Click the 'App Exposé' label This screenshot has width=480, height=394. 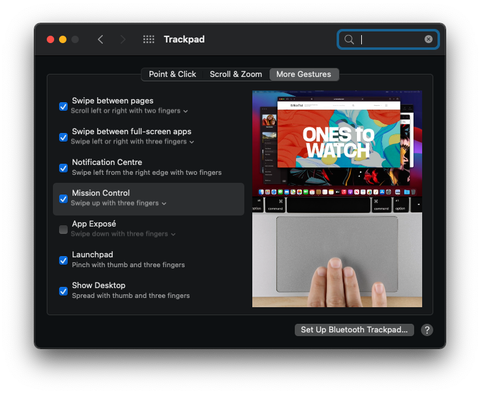94,224
